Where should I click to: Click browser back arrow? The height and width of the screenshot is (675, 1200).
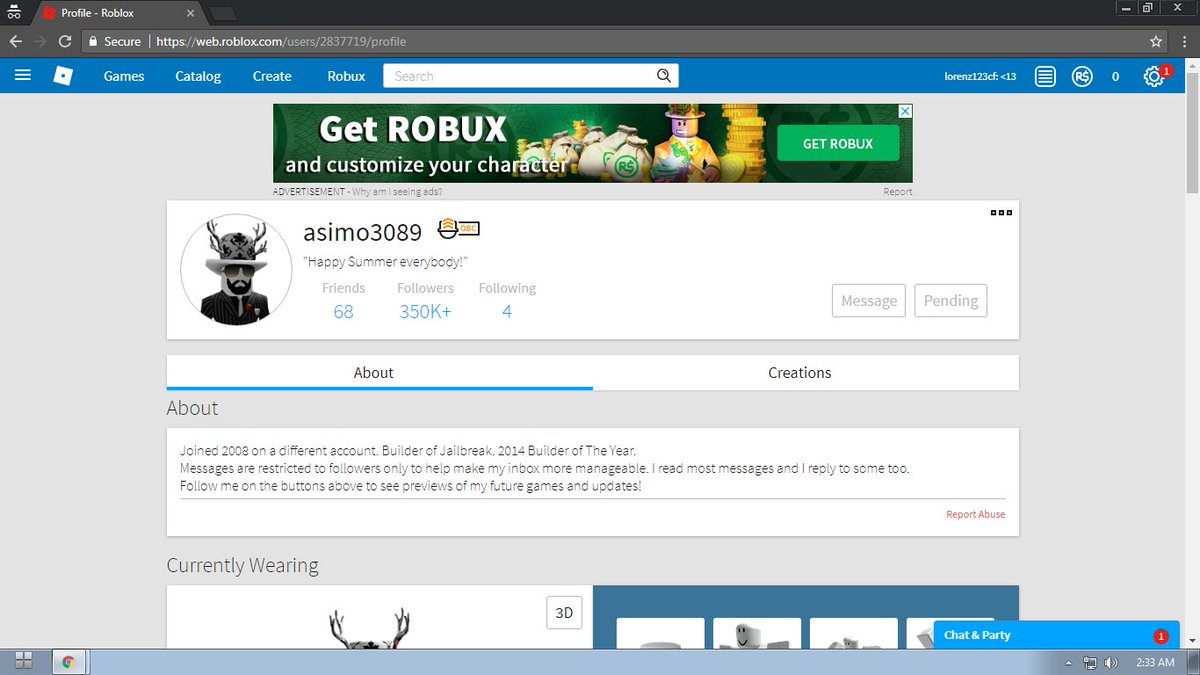coord(16,42)
